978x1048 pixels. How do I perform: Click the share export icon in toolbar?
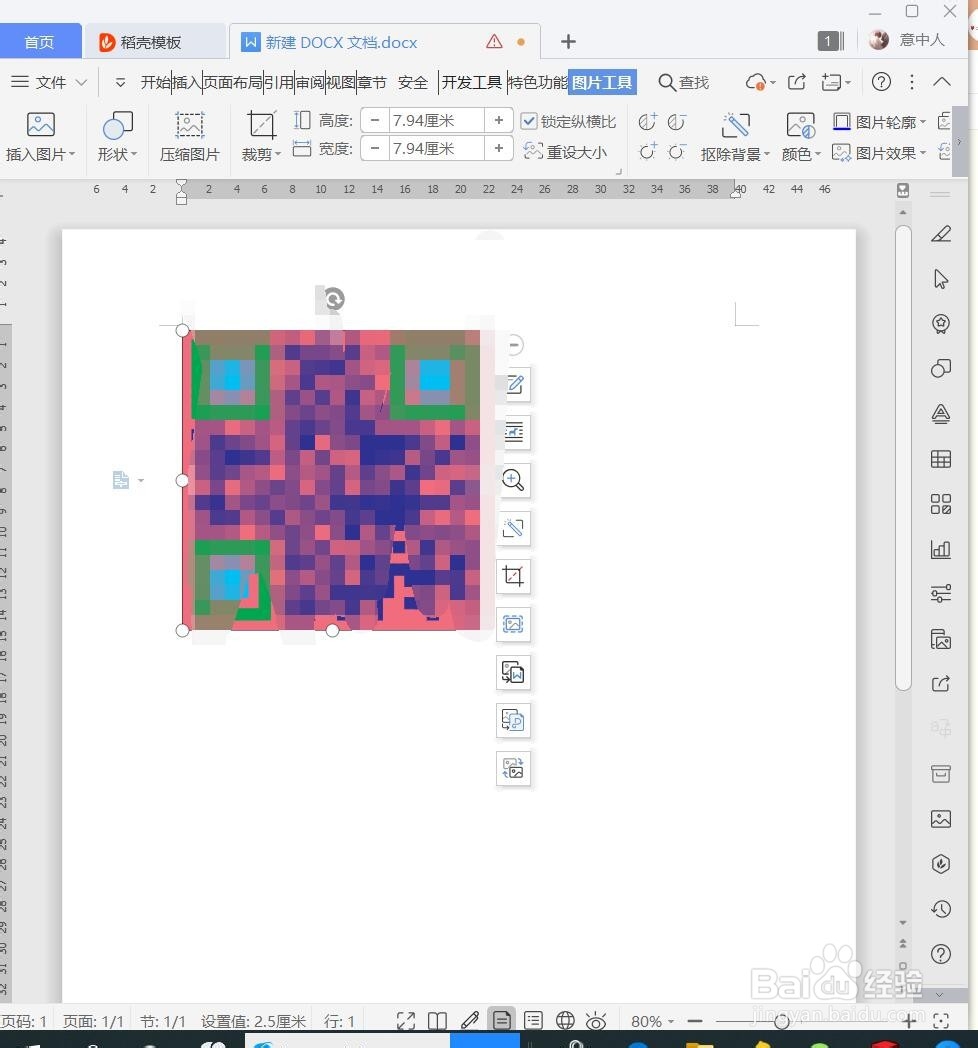(796, 82)
